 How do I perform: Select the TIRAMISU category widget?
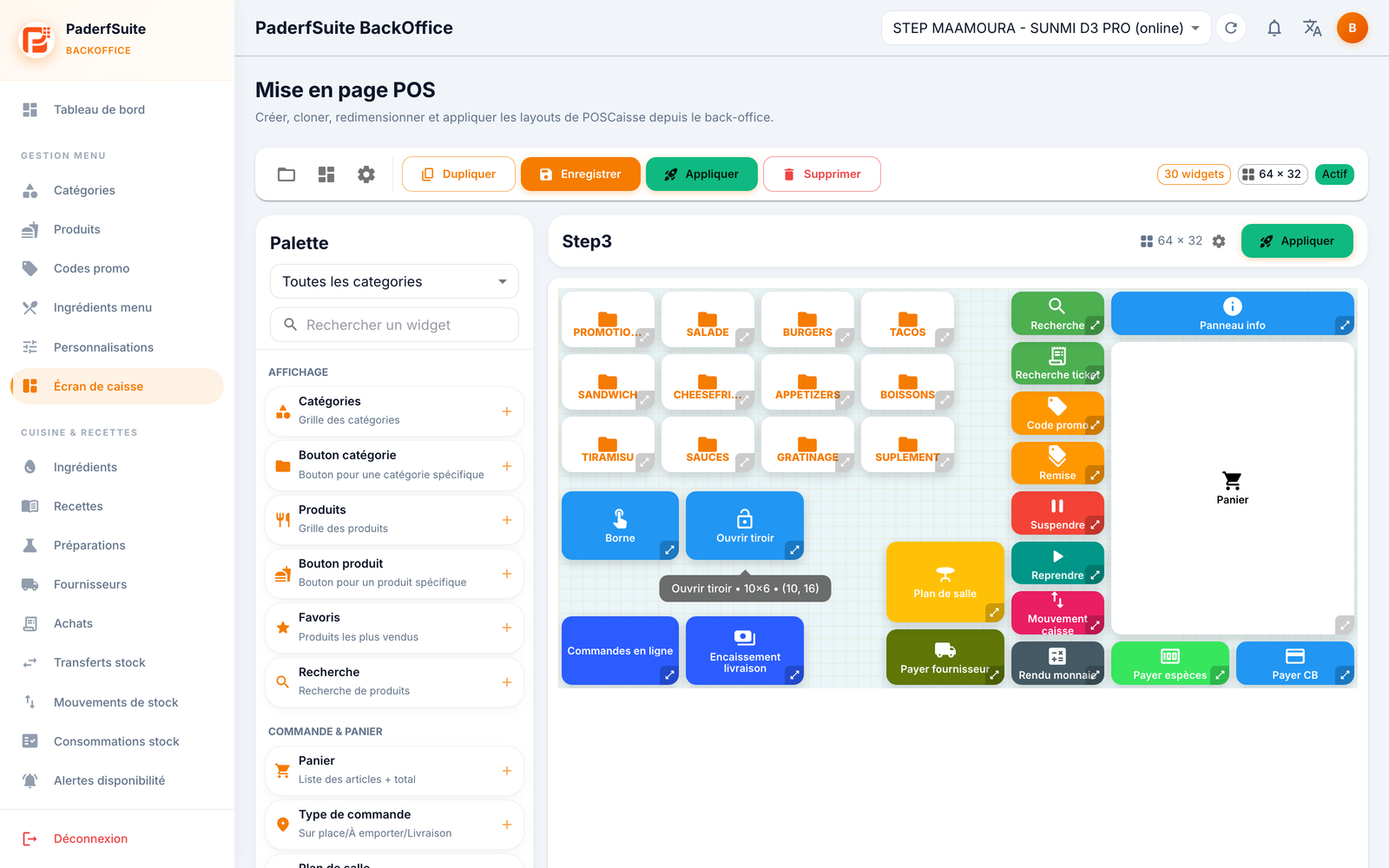click(x=608, y=444)
